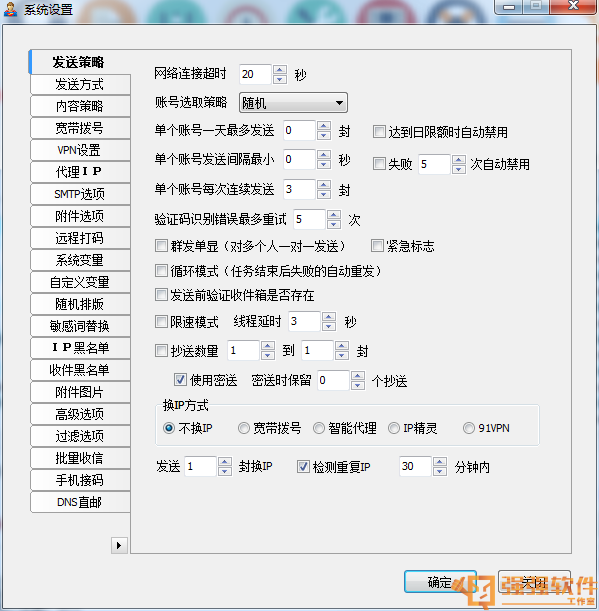The image size is (599, 611).
Task: Click the 确定 button
Action: click(440, 582)
